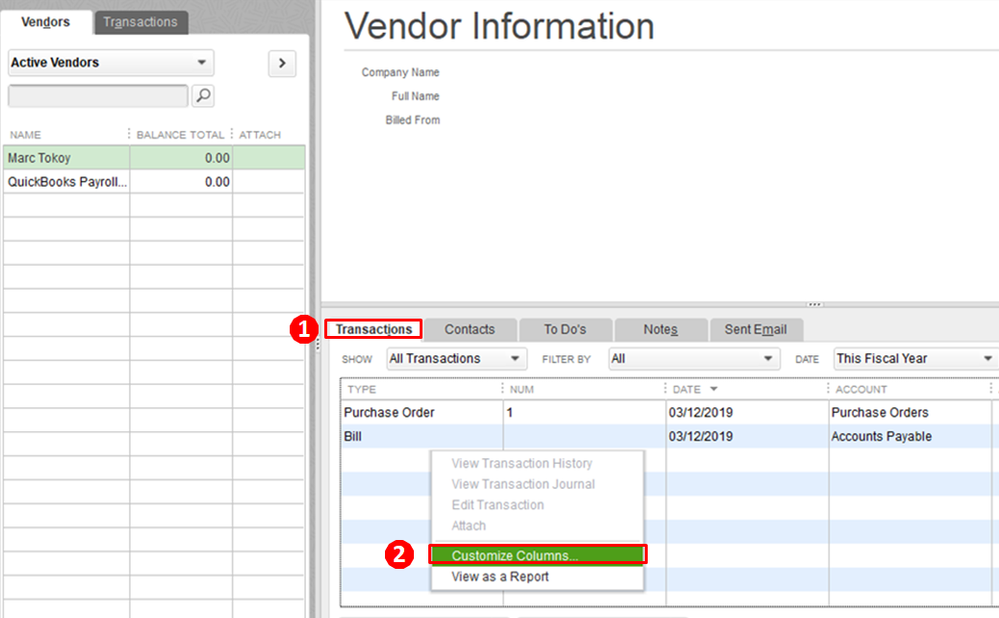Click Purchase Order number 1 cell
Screen dimensions: 999x618
[x=584, y=412]
